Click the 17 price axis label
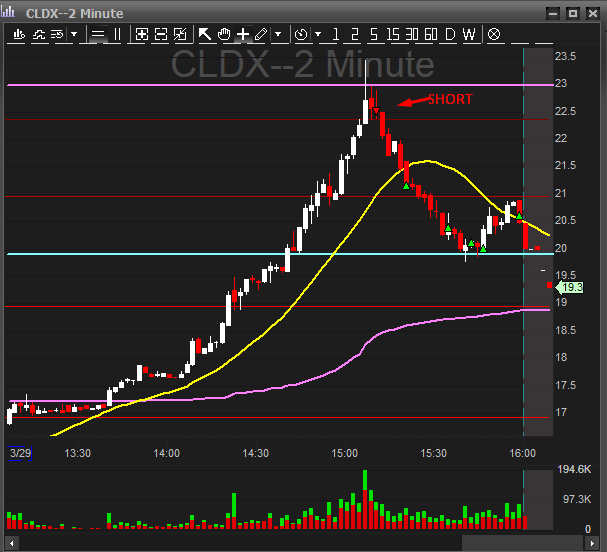Image resolution: width=607 pixels, height=552 pixels. (561, 412)
